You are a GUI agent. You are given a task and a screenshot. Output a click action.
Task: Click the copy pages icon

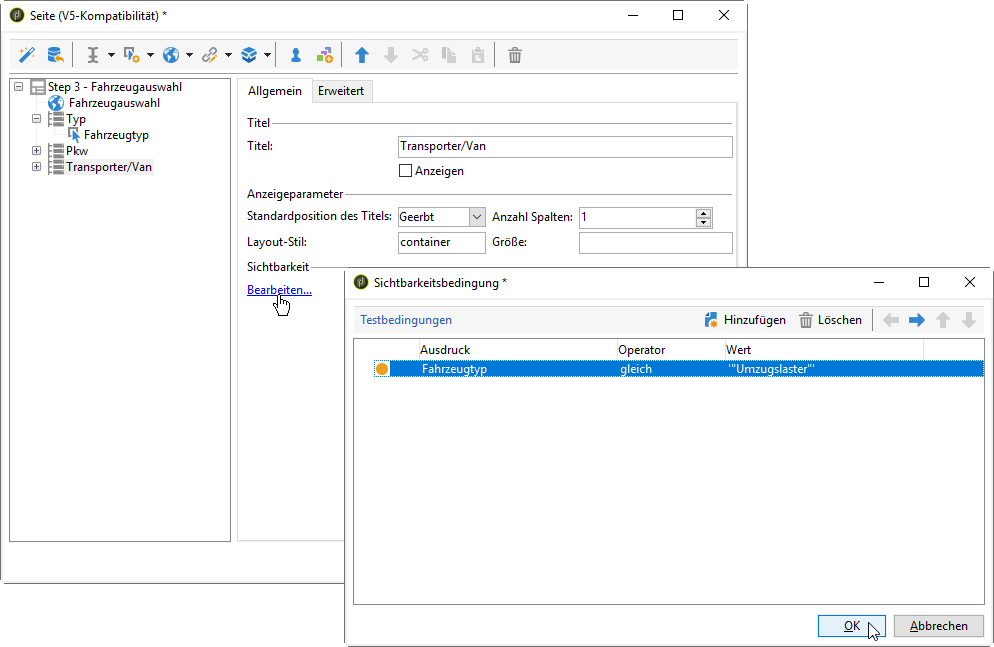(x=449, y=55)
